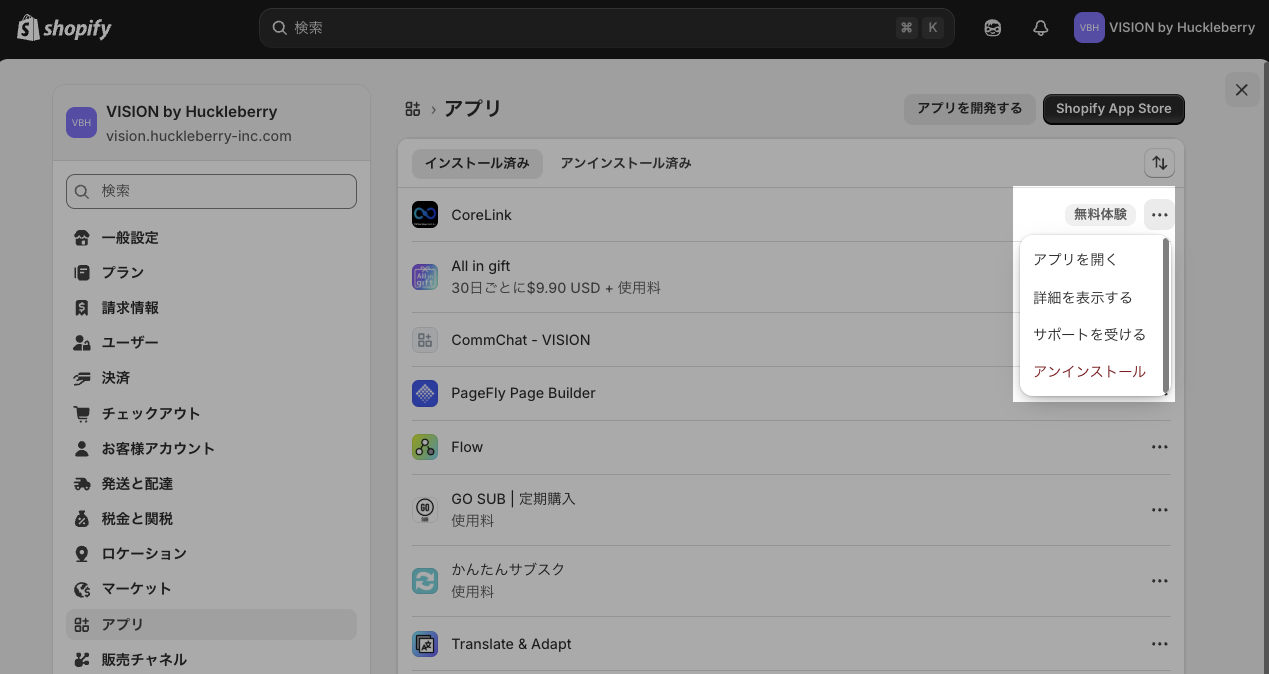The height and width of the screenshot is (674, 1269).
Task: Focus the sidebar 検索 field
Action: point(211,191)
